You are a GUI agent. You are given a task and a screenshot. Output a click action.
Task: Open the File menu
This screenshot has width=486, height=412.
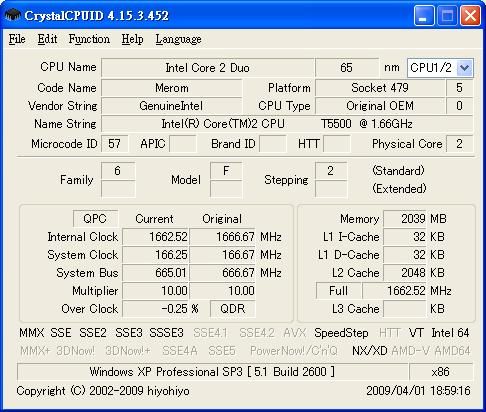tap(17, 39)
